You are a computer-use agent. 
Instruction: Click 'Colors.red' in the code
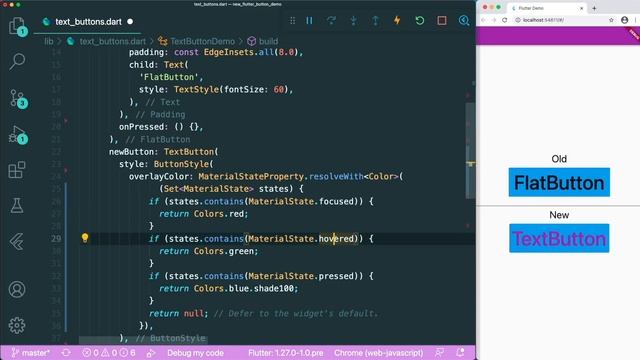[220, 214]
